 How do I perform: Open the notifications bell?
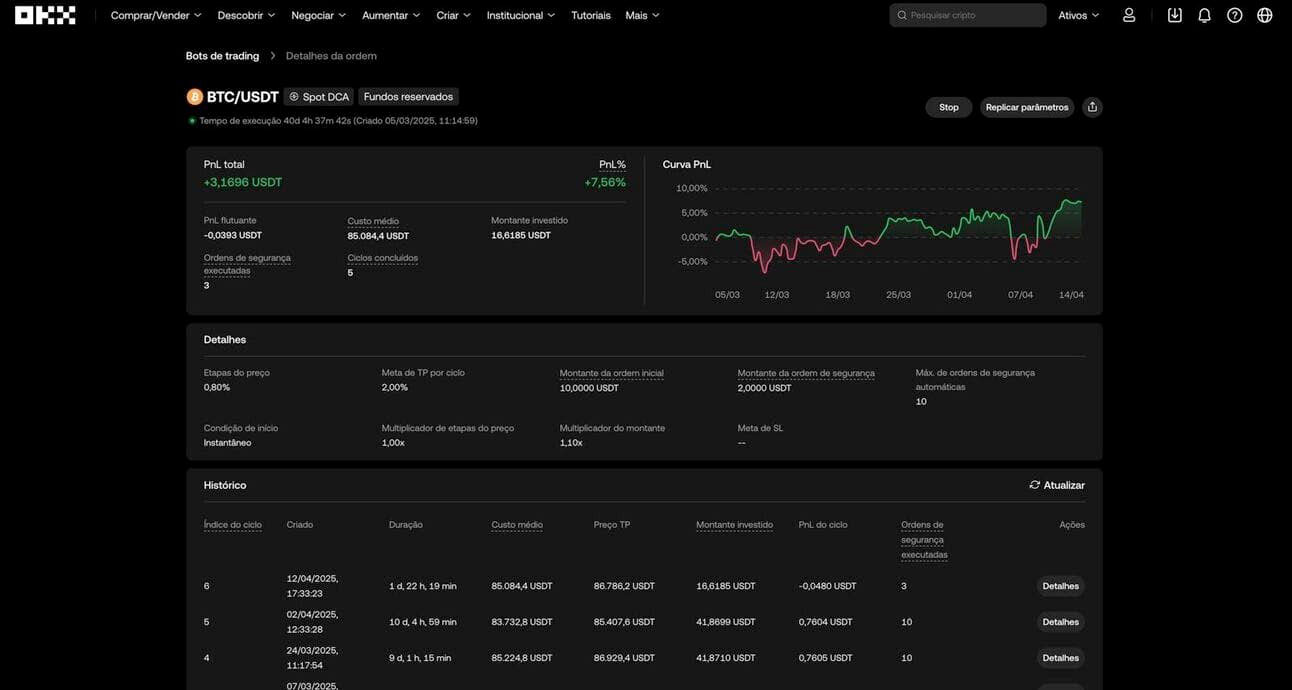point(1204,15)
